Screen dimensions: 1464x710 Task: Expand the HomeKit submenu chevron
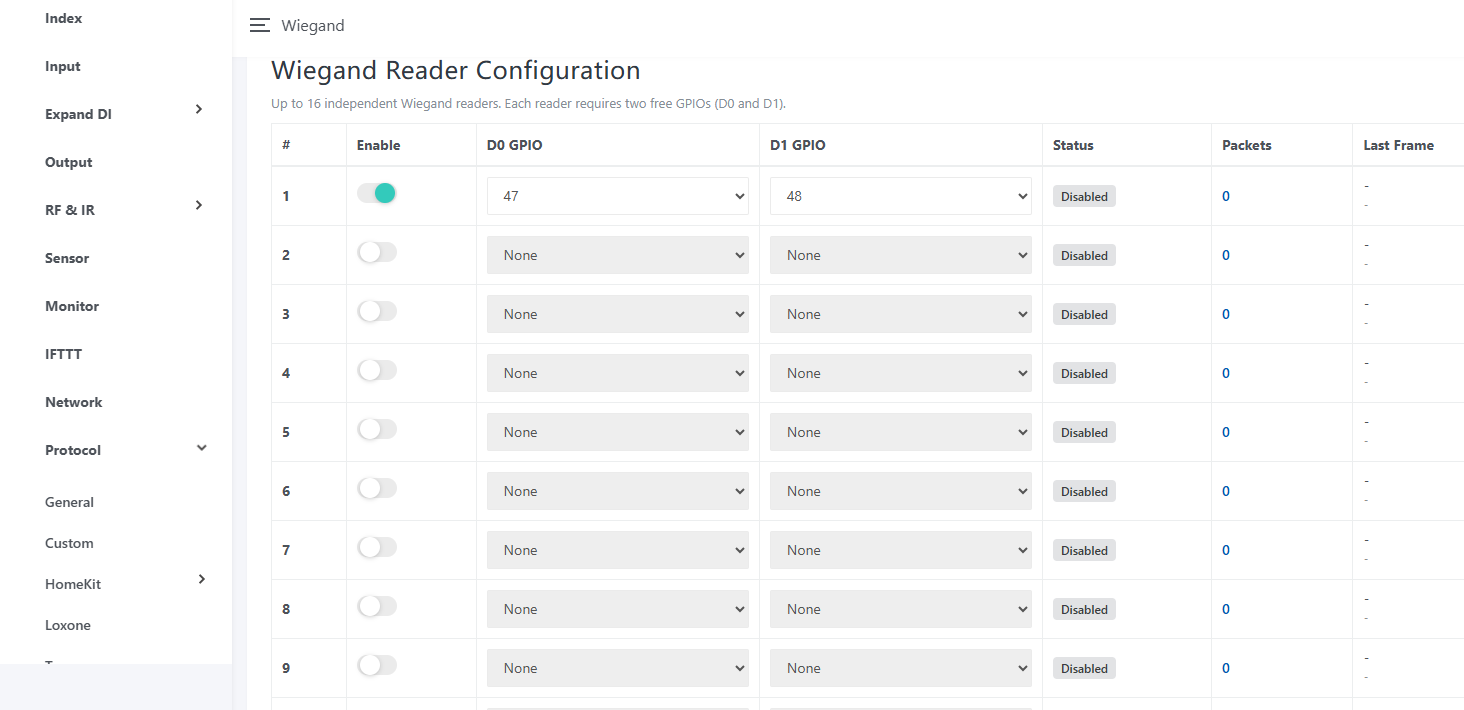(201, 579)
